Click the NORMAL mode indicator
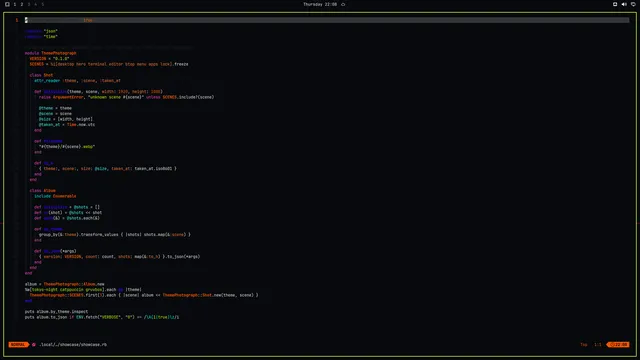640x360 pixels. point(18,344)
